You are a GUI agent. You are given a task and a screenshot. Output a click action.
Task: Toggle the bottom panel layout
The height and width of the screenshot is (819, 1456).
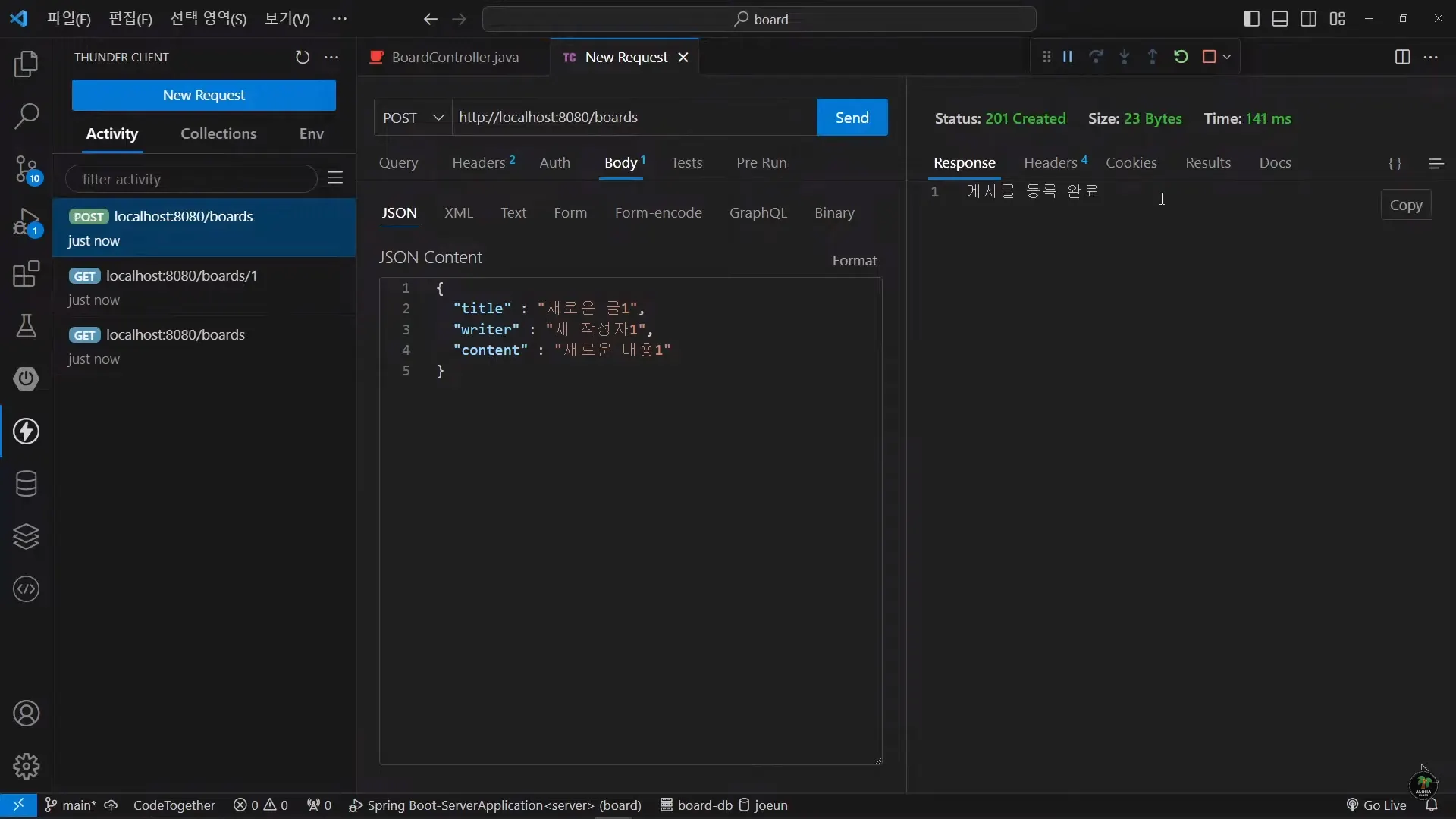tap(1280, 19)
